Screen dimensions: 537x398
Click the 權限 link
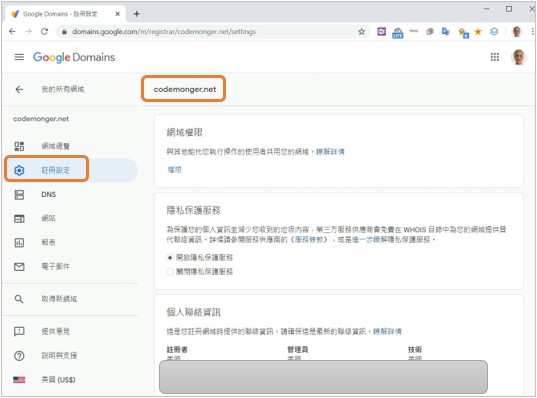click(x=174, y=170)
